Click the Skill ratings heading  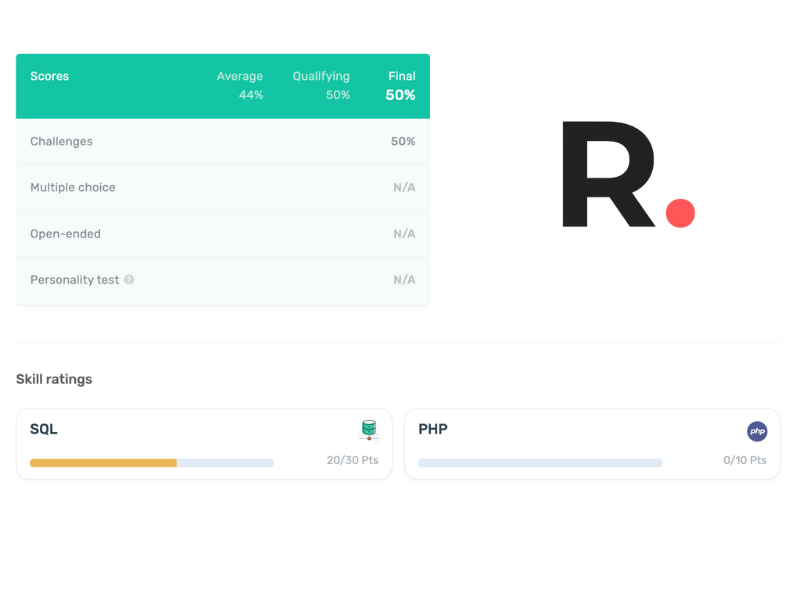click(54, 379)
